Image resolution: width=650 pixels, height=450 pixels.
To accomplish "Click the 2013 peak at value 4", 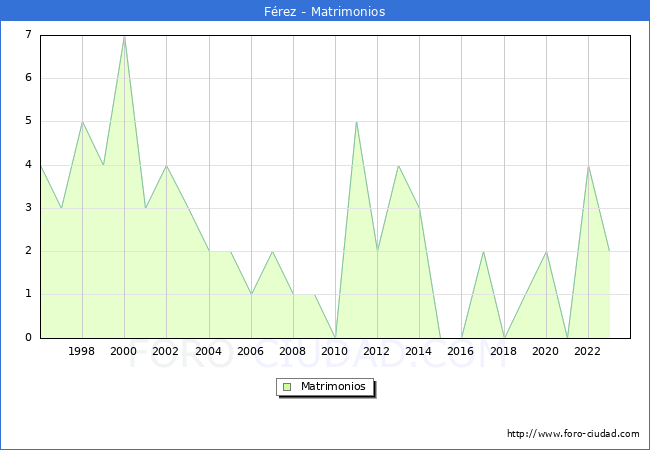I will point(398,166).
